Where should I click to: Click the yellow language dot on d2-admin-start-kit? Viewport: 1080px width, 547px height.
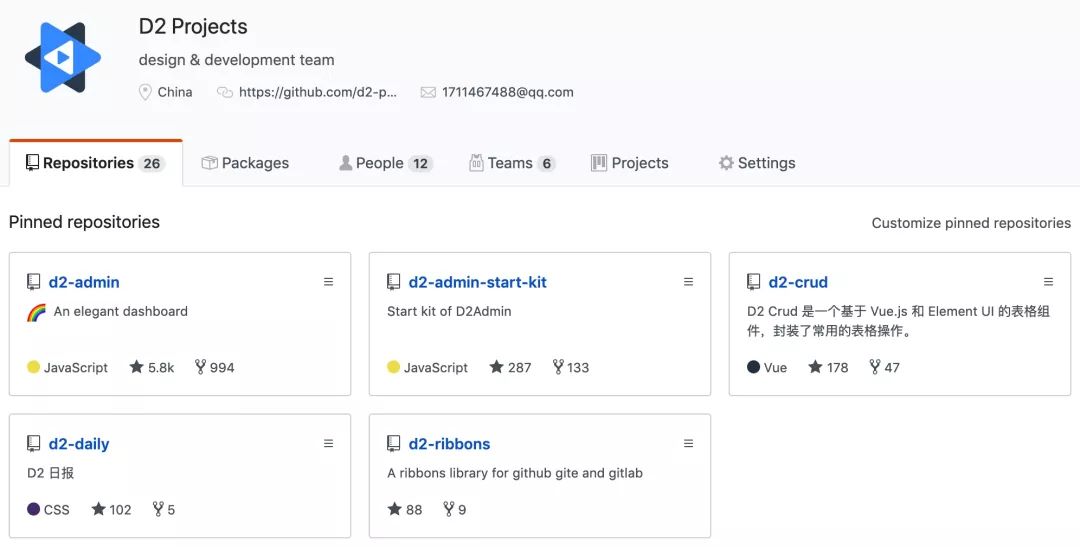coord(393,367)
